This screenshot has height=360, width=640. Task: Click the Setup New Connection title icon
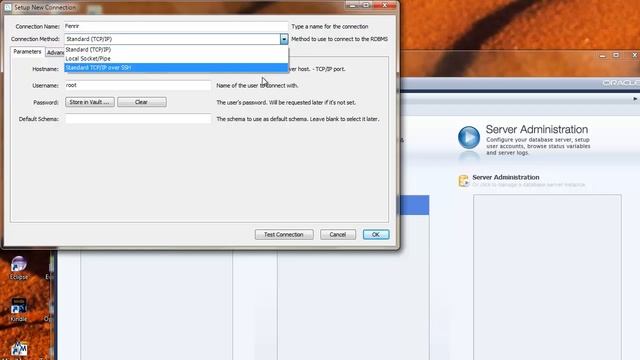pos(8,7)
